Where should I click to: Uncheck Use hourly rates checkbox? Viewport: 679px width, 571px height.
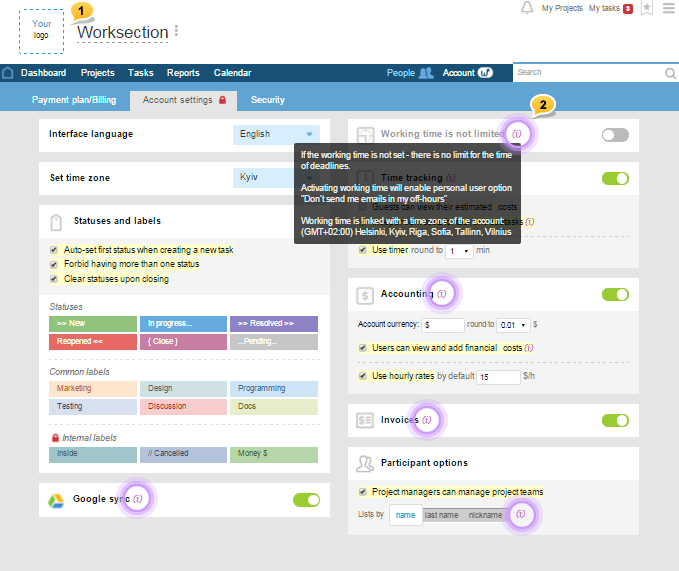[x=363, y=376]
